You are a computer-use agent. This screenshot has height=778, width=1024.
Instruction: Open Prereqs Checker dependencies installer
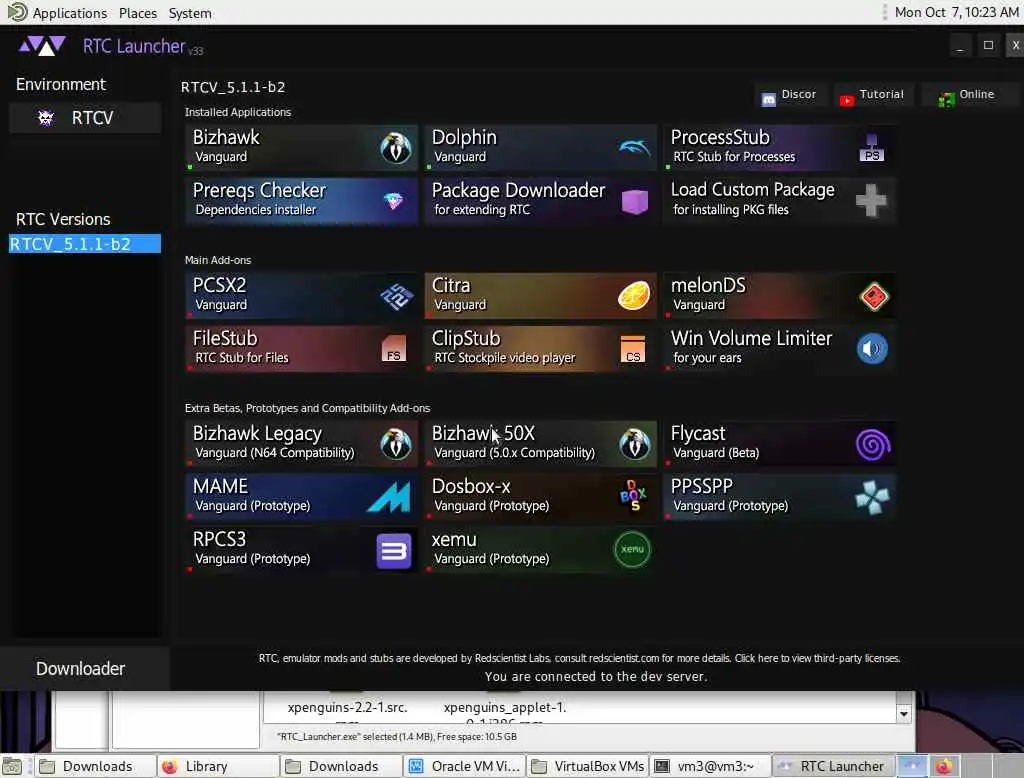pos(301,201)
